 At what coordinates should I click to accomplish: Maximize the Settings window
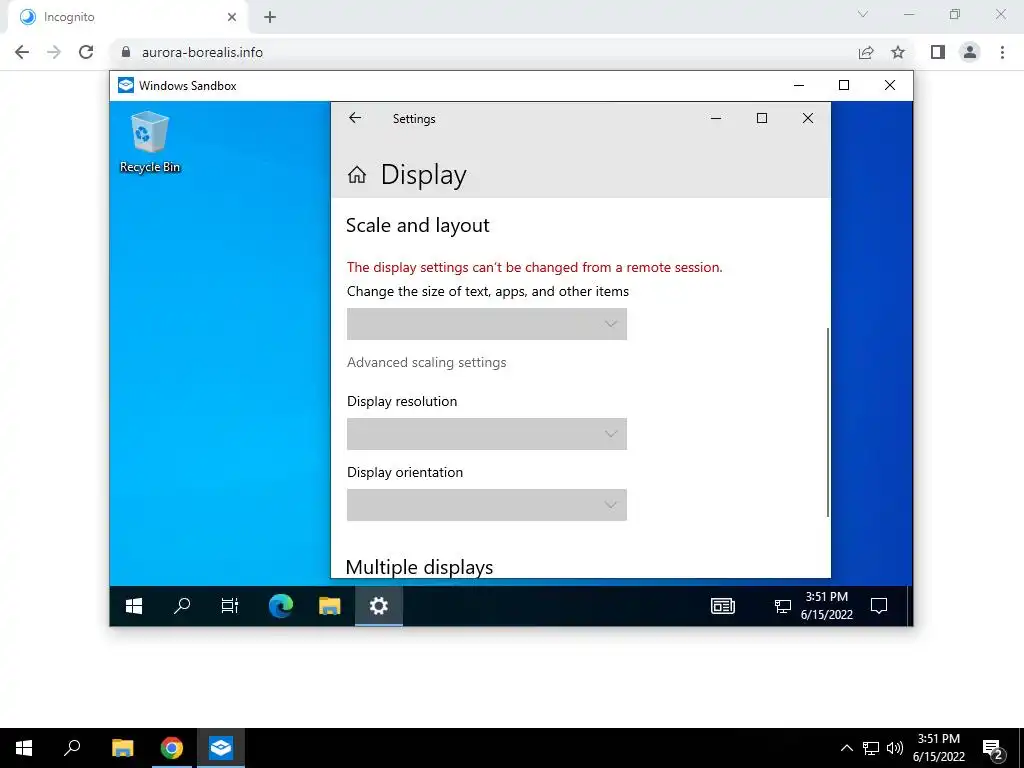click(x=761, y=118)
